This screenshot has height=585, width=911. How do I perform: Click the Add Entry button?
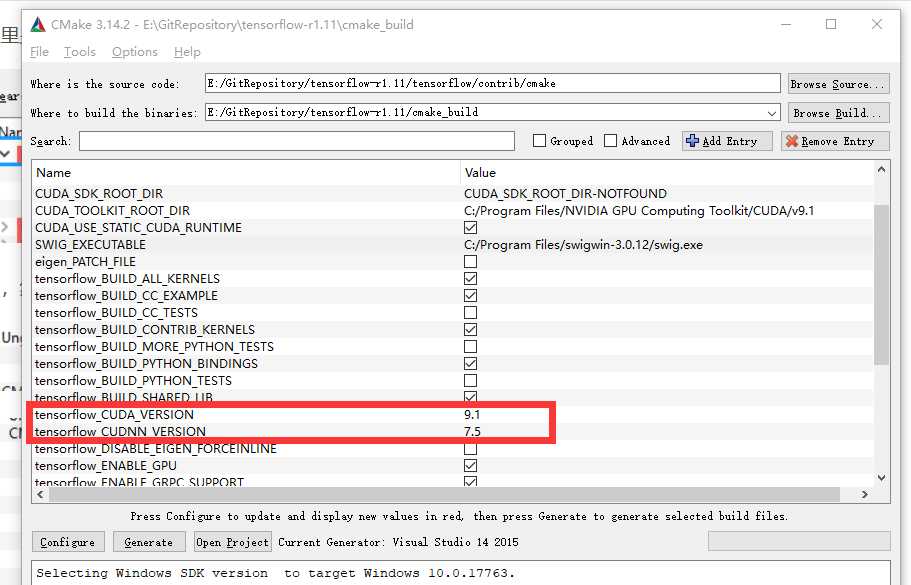[727, 141]
